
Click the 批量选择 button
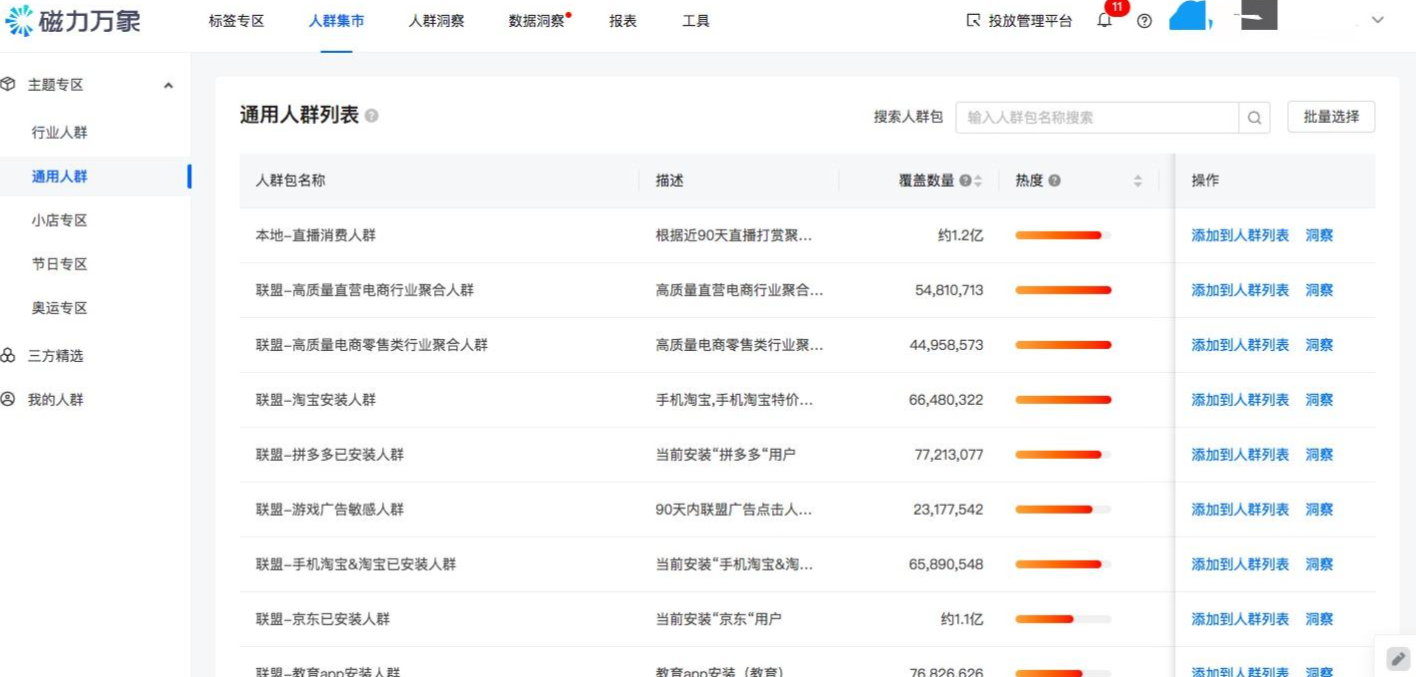pyautogui.click(x=1330, y=117)
